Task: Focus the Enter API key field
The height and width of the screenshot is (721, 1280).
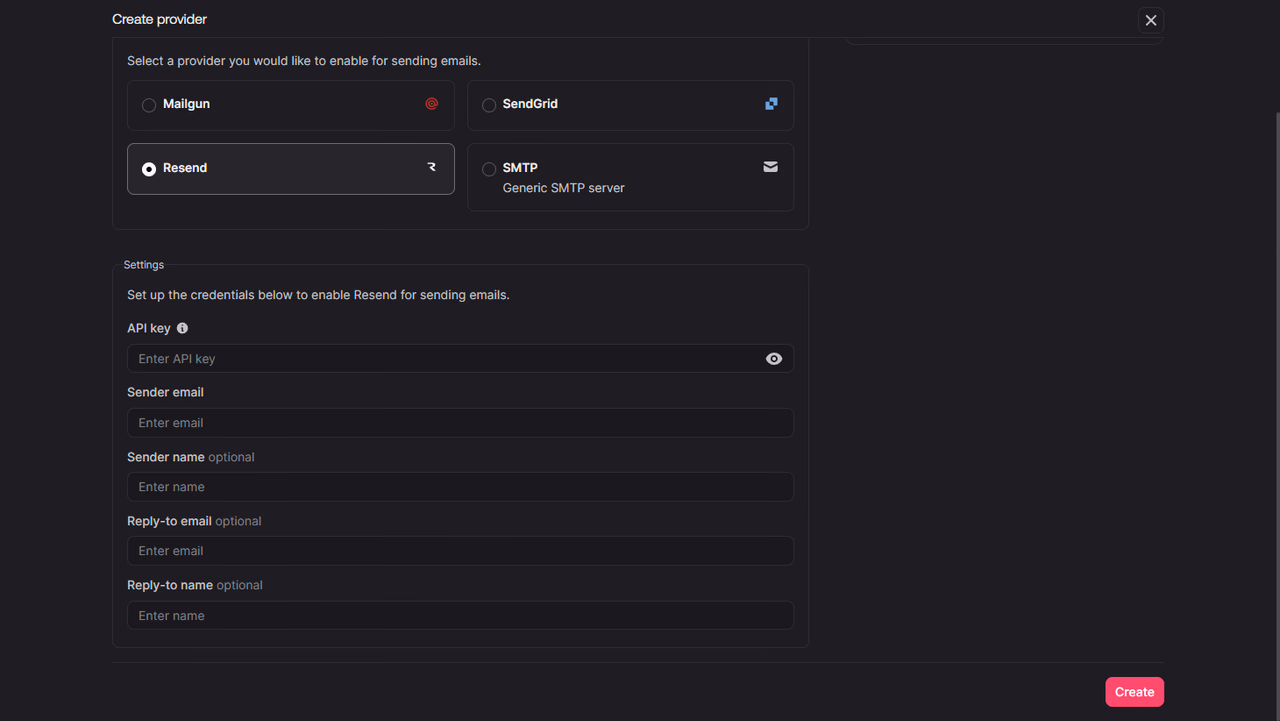Action: (460, 359)
